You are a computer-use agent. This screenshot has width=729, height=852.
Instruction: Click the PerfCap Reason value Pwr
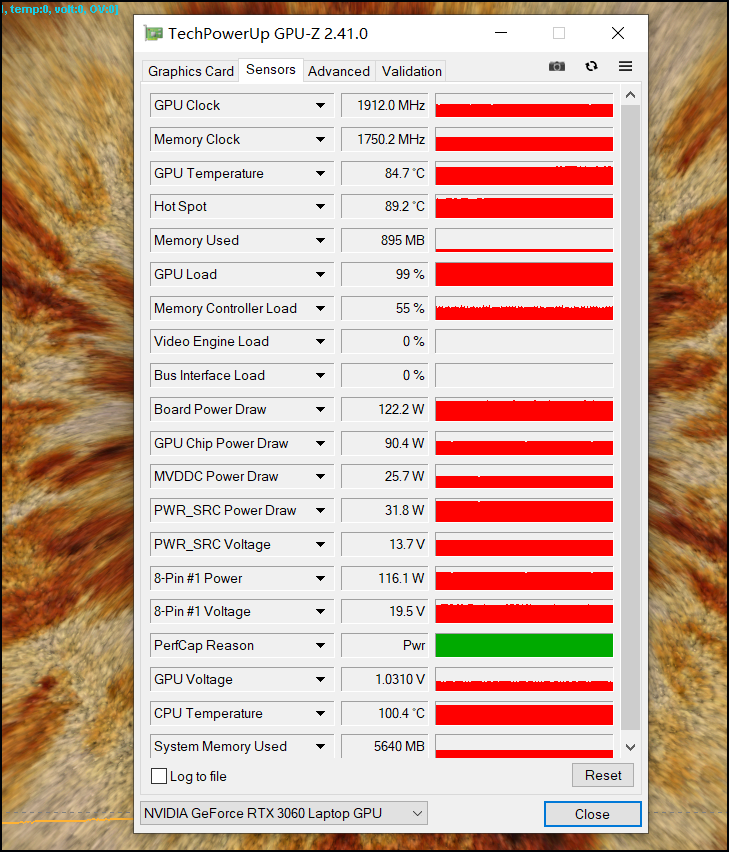[x=385, y=646]
